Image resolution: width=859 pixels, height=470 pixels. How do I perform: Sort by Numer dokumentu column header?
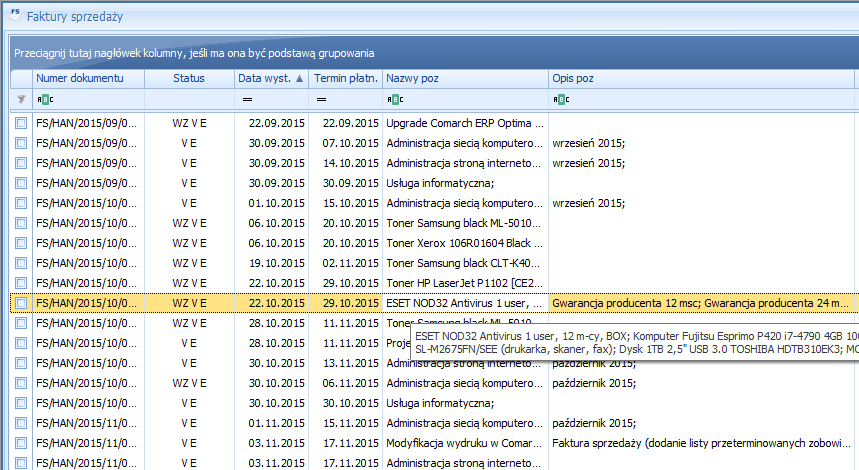[88, 78]
